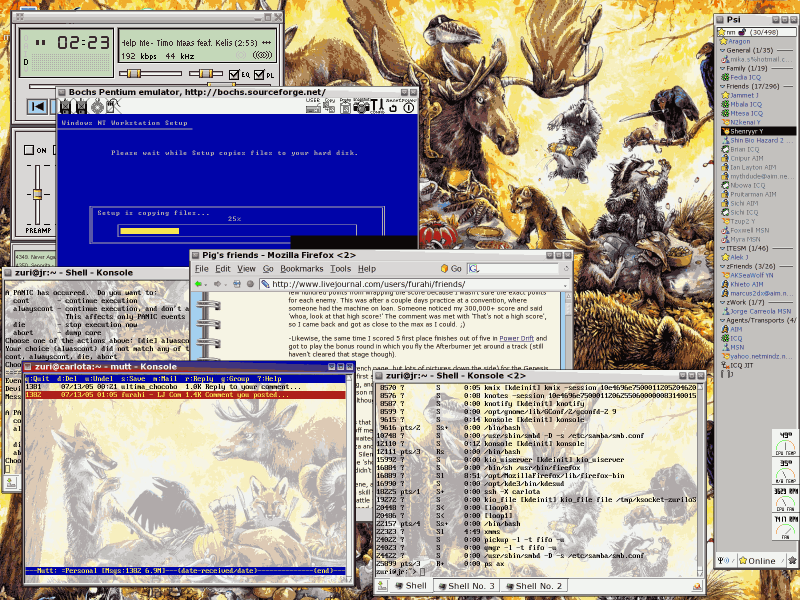Click Firefox's Home toolbar icon
The height and width of the screenshot is (600, 800).
[x=251, y=283]
